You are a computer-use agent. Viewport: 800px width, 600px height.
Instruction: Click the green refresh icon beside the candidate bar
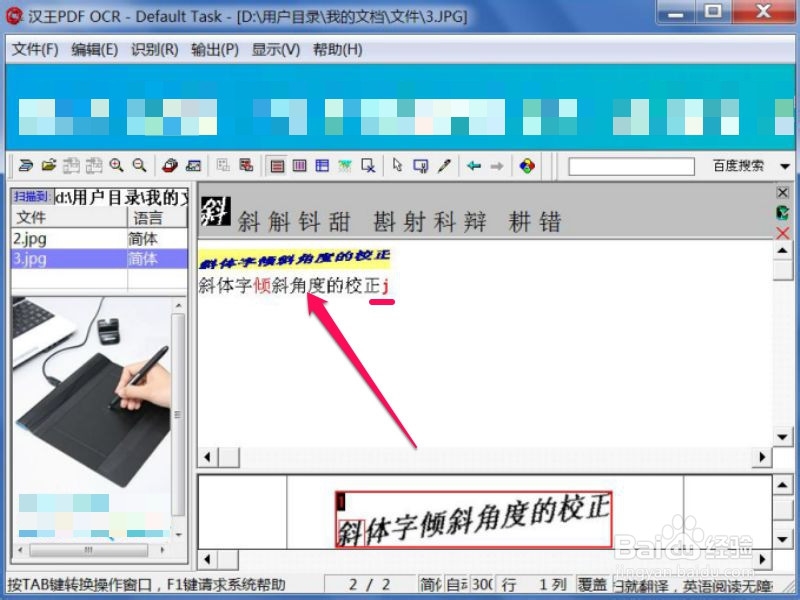pyautogui.click(x=785, y=211)
